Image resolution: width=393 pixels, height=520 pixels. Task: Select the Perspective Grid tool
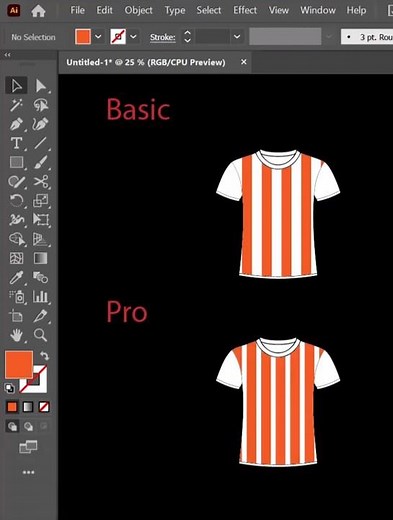pyautogui.click(x=41, y=239)
